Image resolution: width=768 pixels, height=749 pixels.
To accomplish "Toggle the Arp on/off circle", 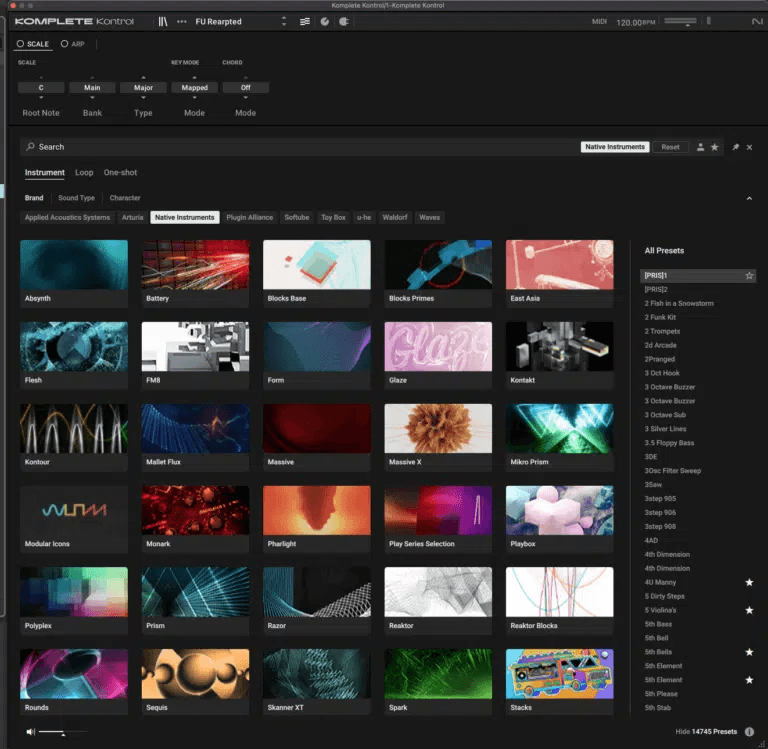I will [x=64, y=44].
